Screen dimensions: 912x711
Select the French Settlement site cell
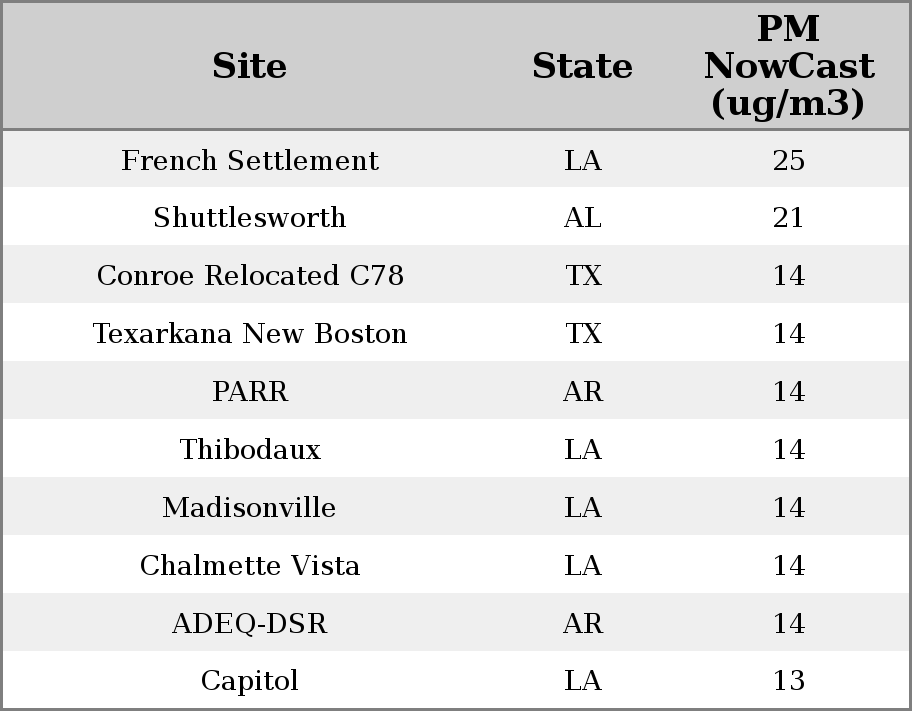[x=250, y=160]
